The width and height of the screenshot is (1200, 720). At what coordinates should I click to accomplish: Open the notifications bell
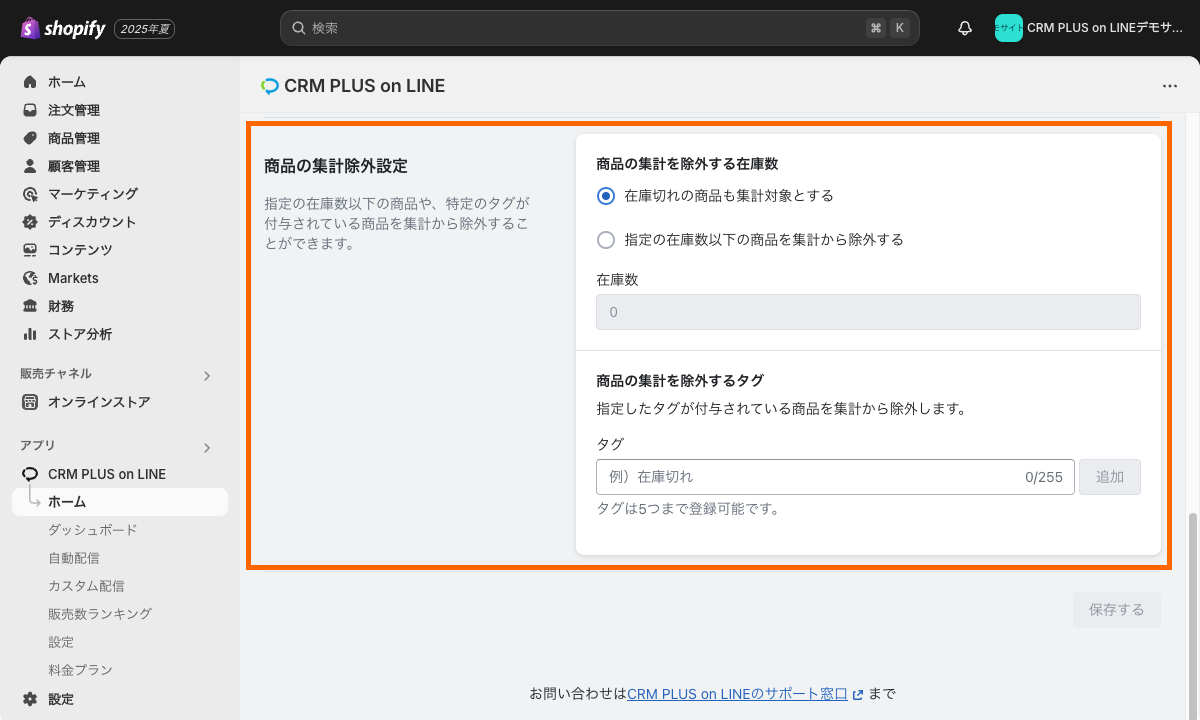(x=965, y=28)
